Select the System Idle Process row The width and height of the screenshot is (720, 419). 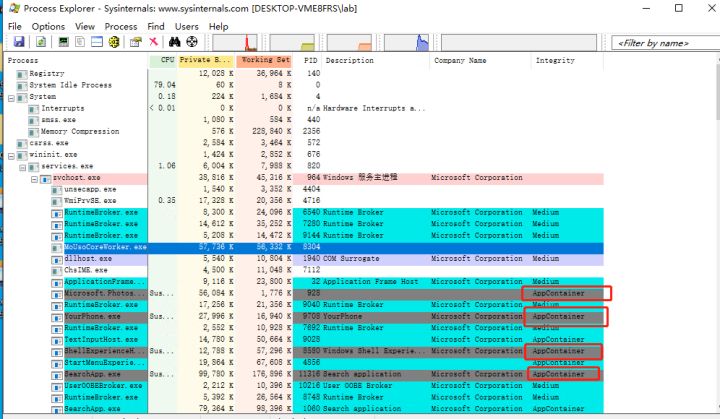[305, 85]
